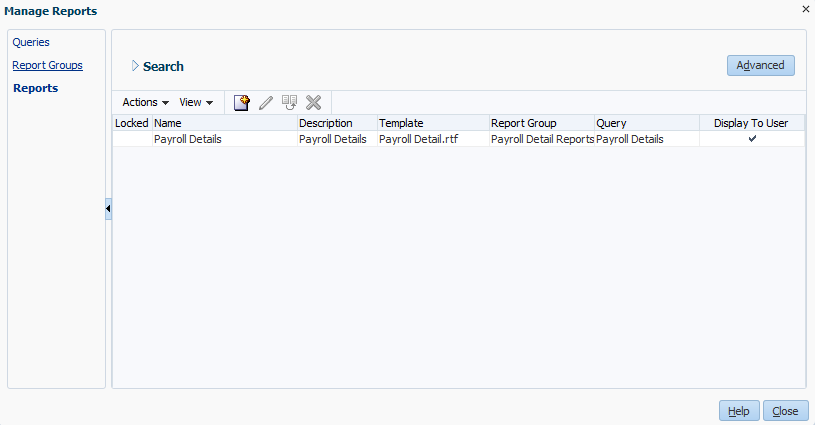The width and height of the screenshot is (815, 425).
Task: Open the Report Groups link
Action: click(48, 65)
